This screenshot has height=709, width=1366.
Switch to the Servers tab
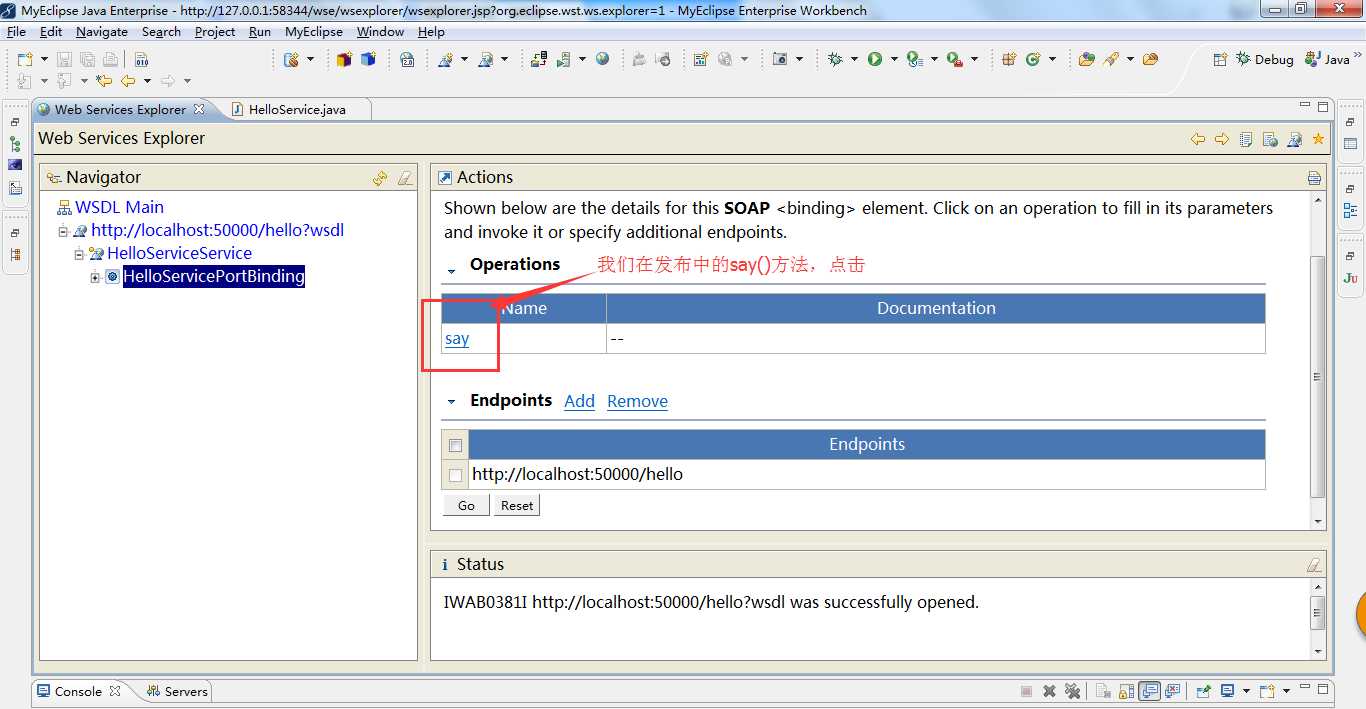point(177,691)
